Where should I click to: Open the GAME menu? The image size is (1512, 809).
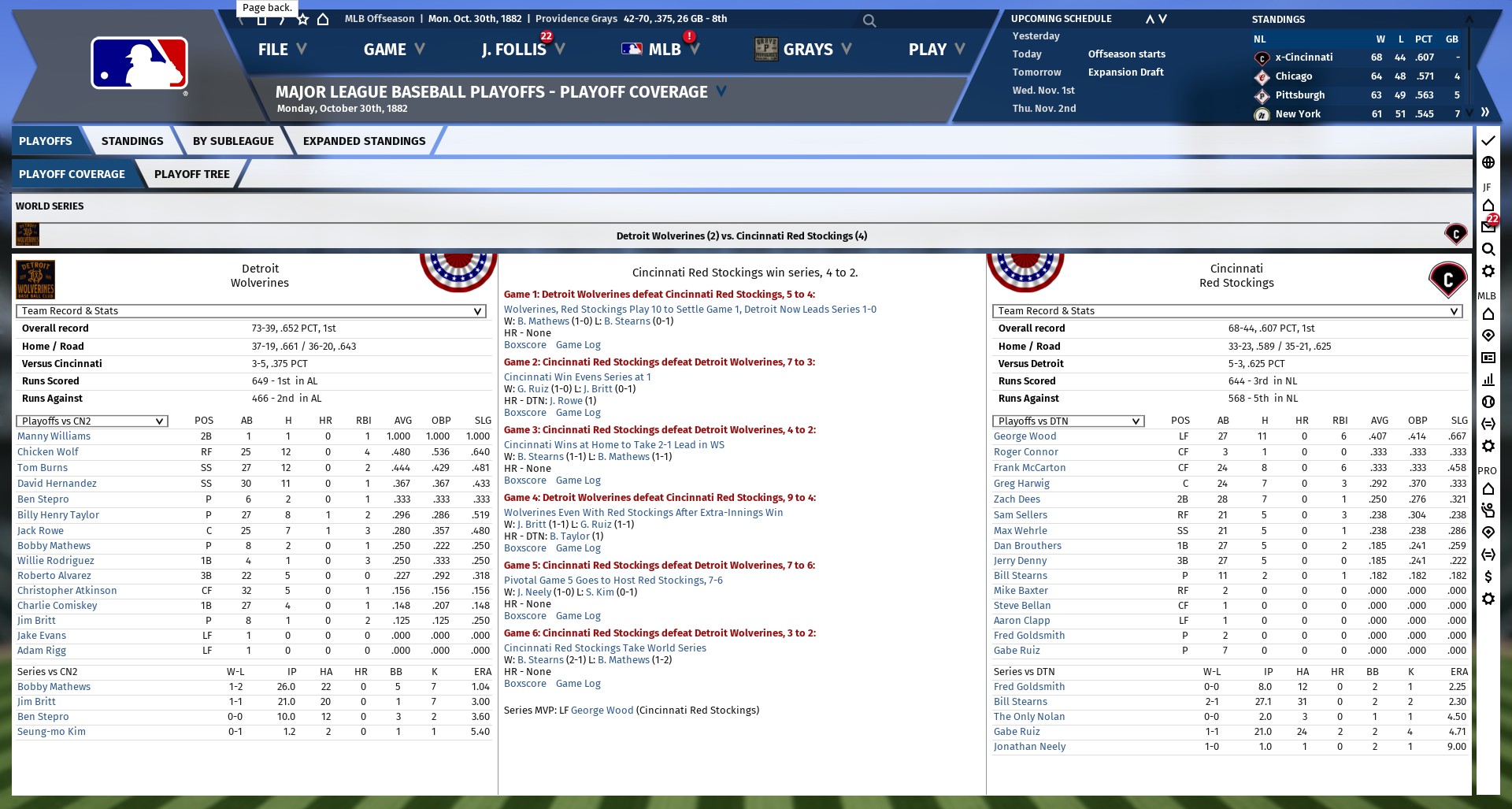coord(394,49)
